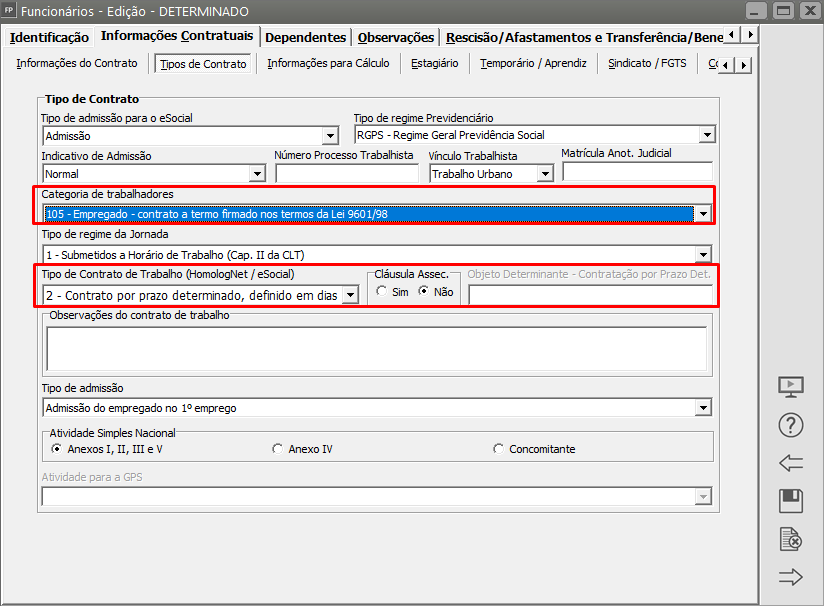Open the Estagiário sub-tab
Viewport: 824px width, 606px height.
(434, 63)
